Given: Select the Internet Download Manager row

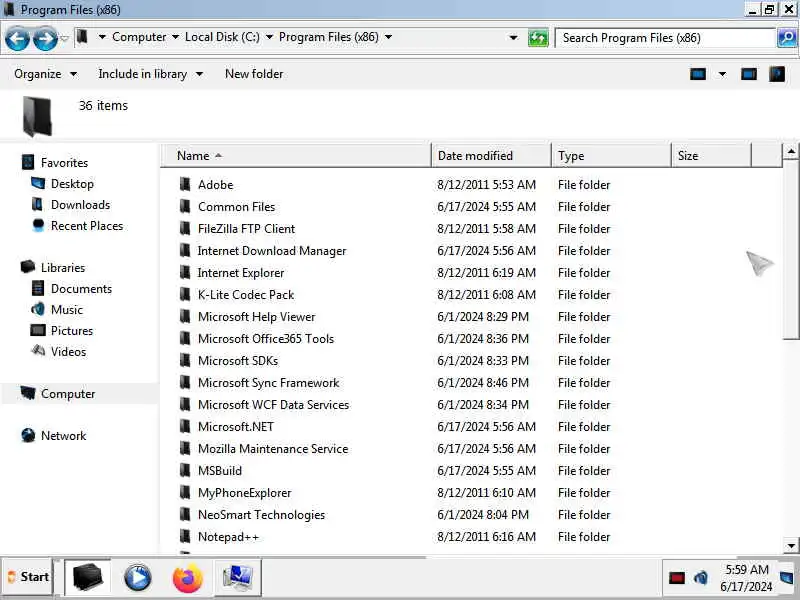Looking at the screenshot, I should 471,251.
